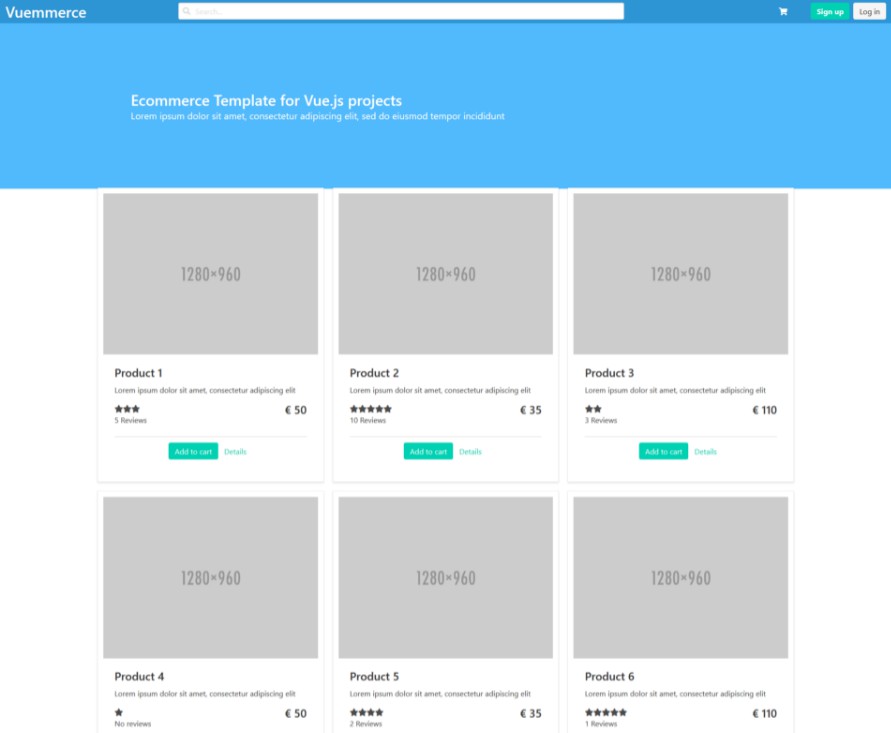
Task: Open Details link for Product 3
Action: (x=705, y=452)
